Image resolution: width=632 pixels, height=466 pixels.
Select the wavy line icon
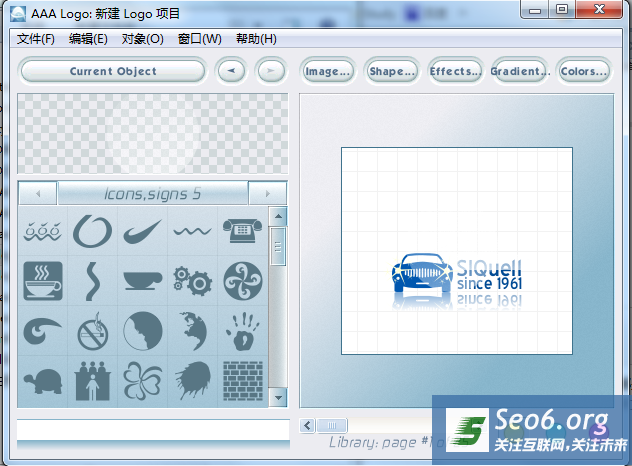pyautogui.click(x=192, y=231)
